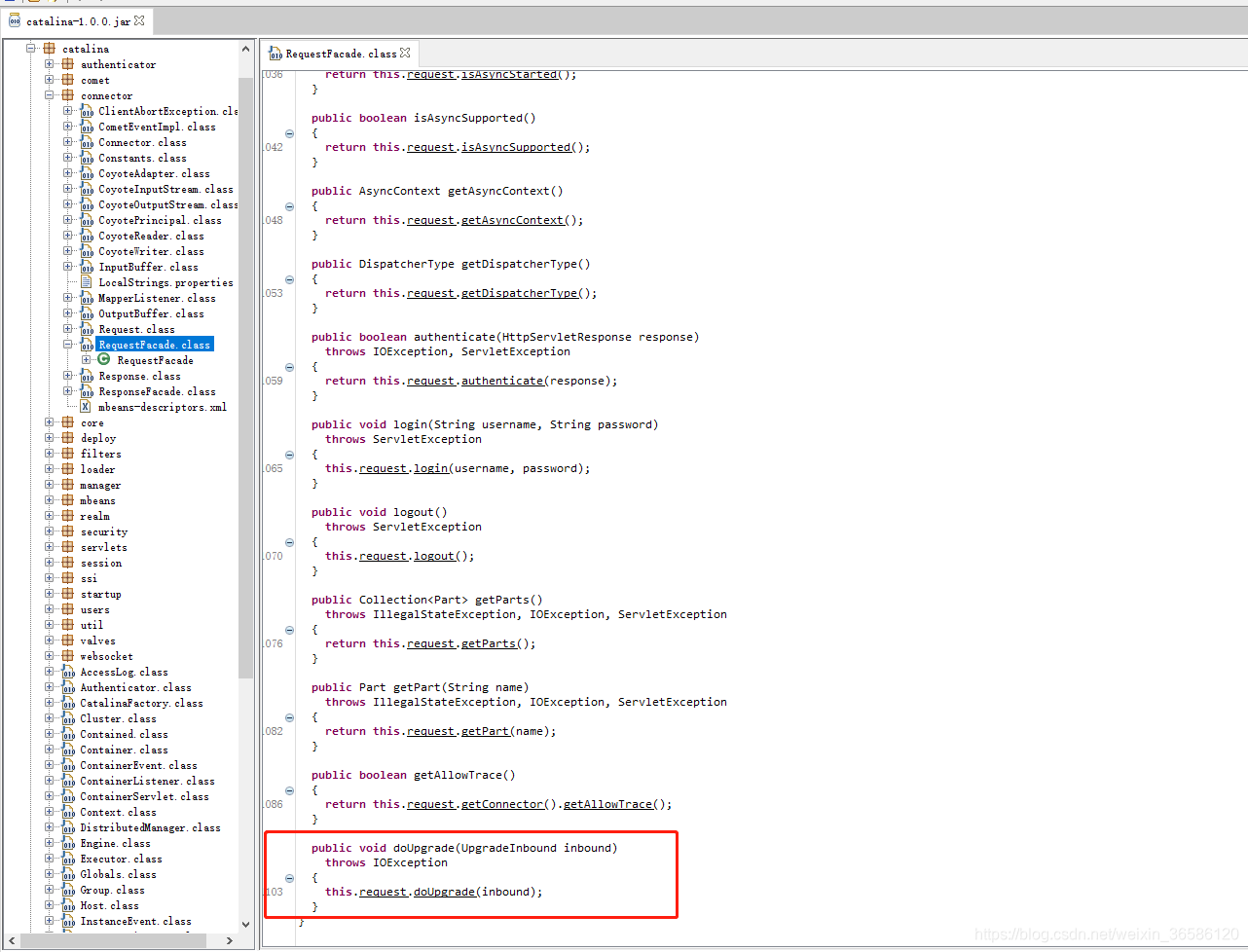Click the security package icon
Viewport: 1248px width, 952px height.
68,531
